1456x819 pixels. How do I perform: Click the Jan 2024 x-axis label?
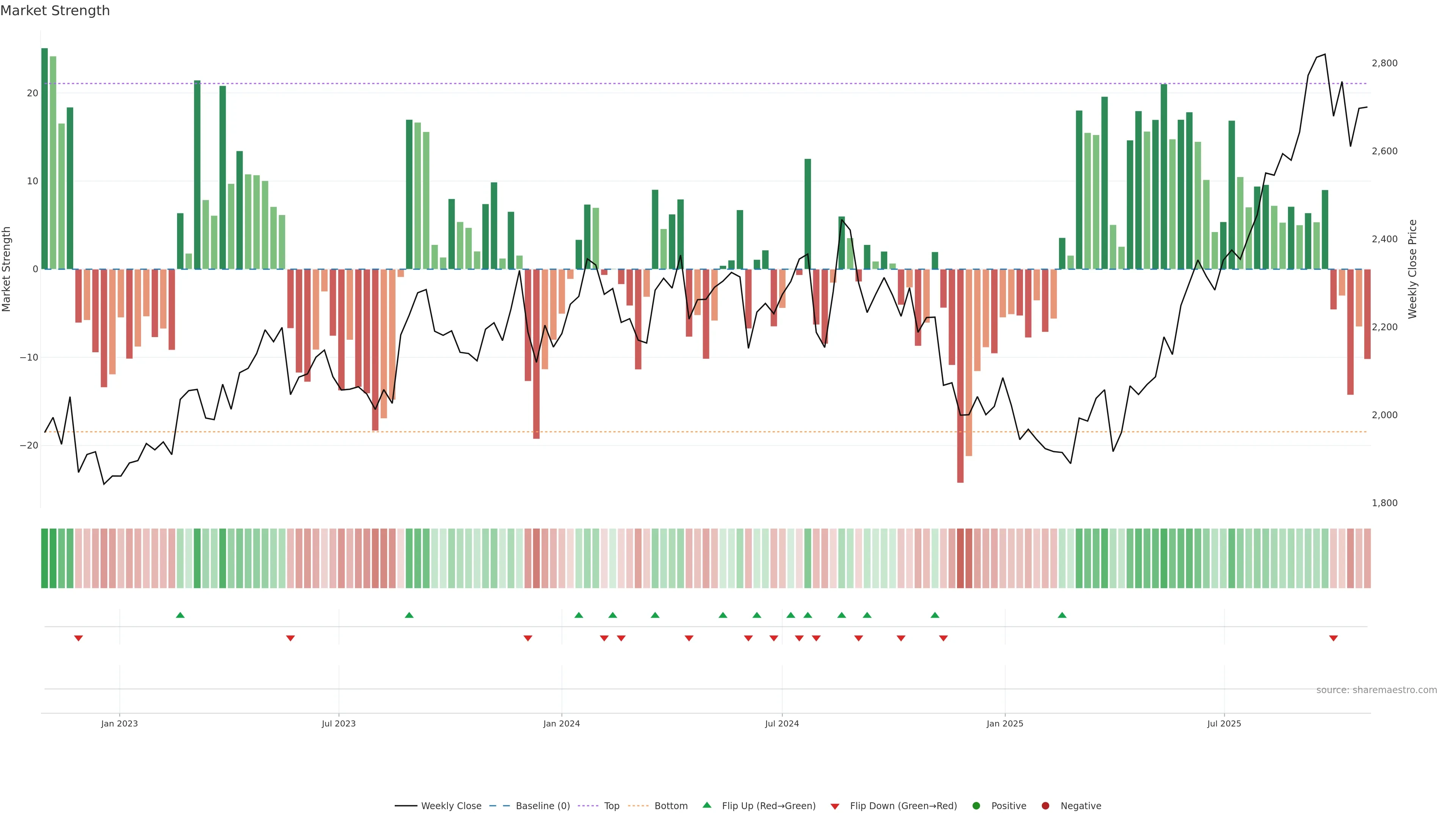pyautogui.click(x=561, y=723)
